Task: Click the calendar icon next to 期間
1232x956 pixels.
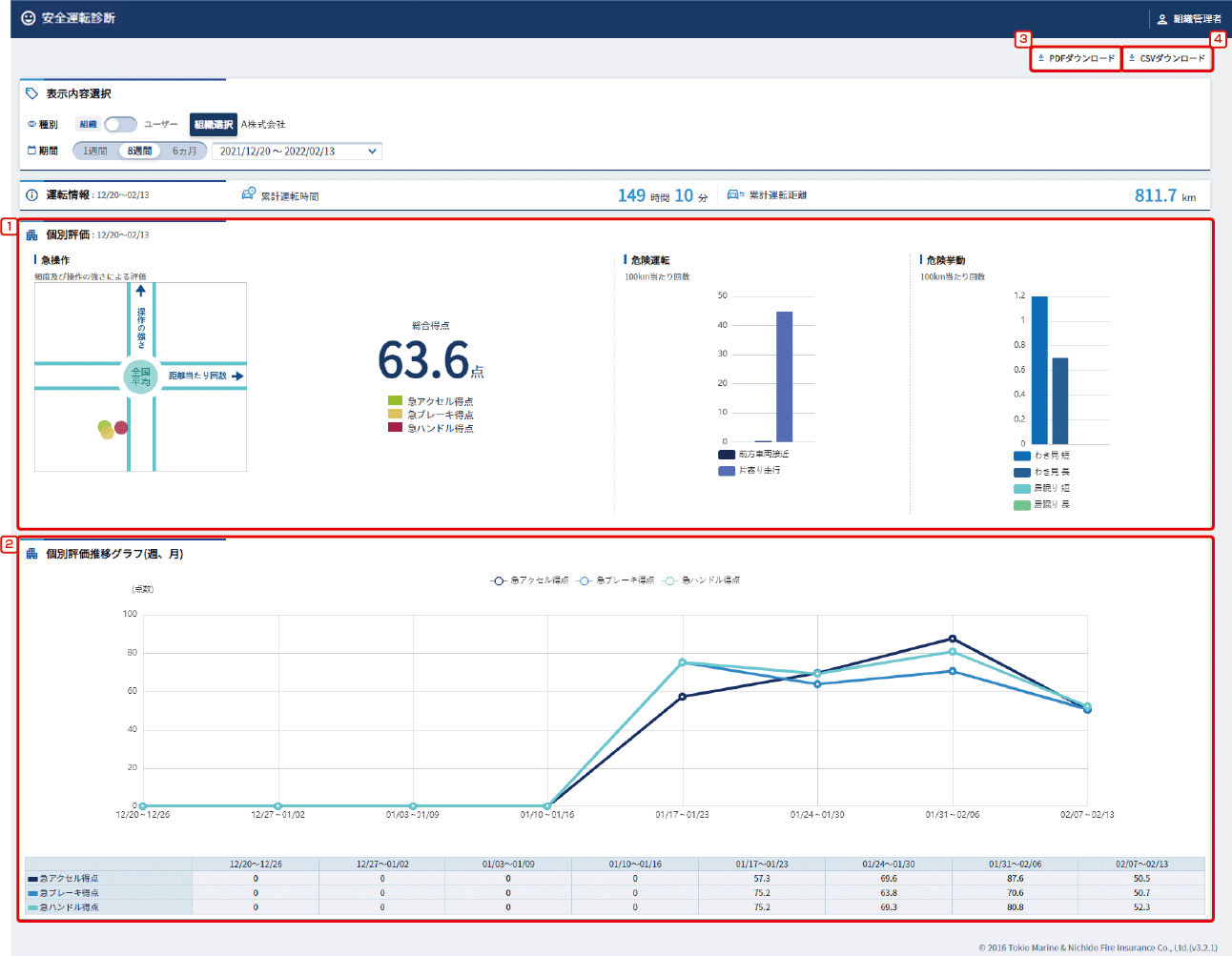Action: tap(31, 151)
